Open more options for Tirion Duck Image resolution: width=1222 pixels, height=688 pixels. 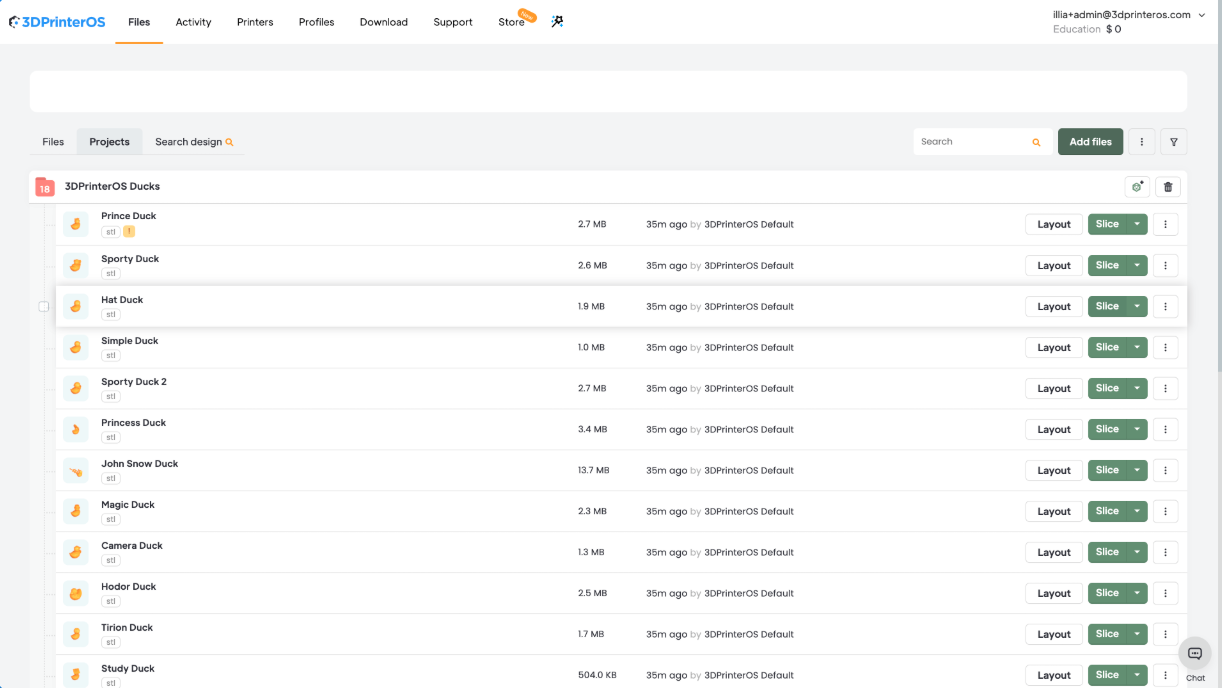click(x=1166, y=634)
